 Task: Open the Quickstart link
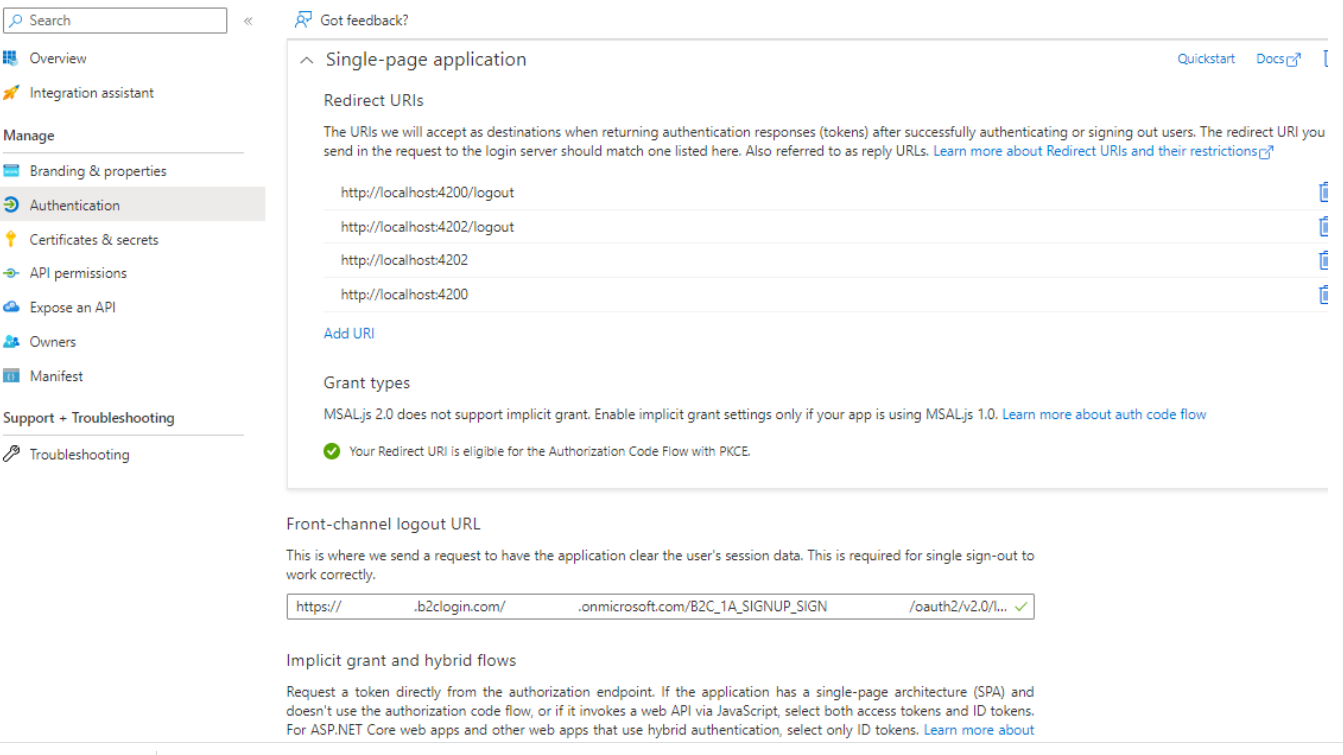(x=1206, y=58)
